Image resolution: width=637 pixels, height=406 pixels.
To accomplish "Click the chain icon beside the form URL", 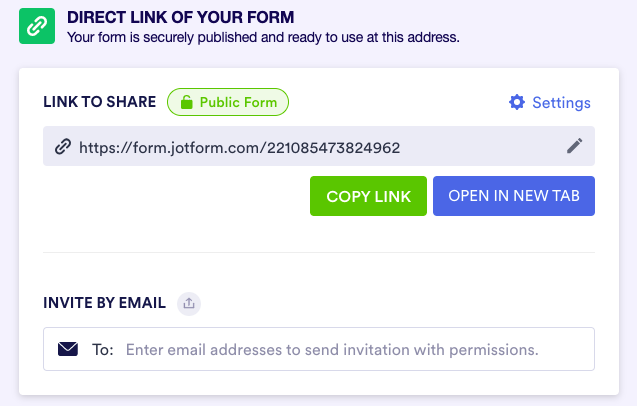I will point(63,147).
